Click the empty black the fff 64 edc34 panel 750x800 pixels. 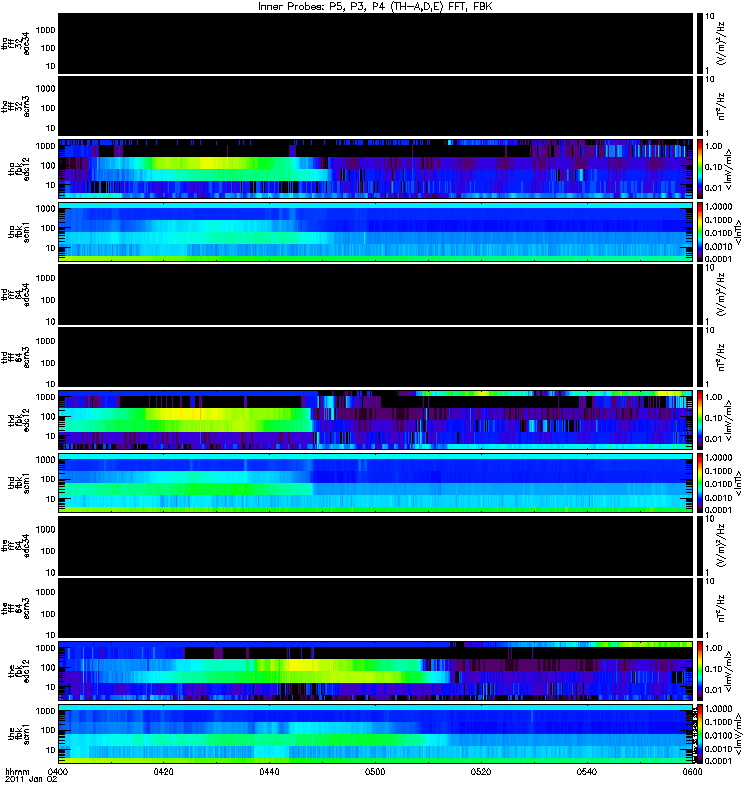click(x=375, y=546)
